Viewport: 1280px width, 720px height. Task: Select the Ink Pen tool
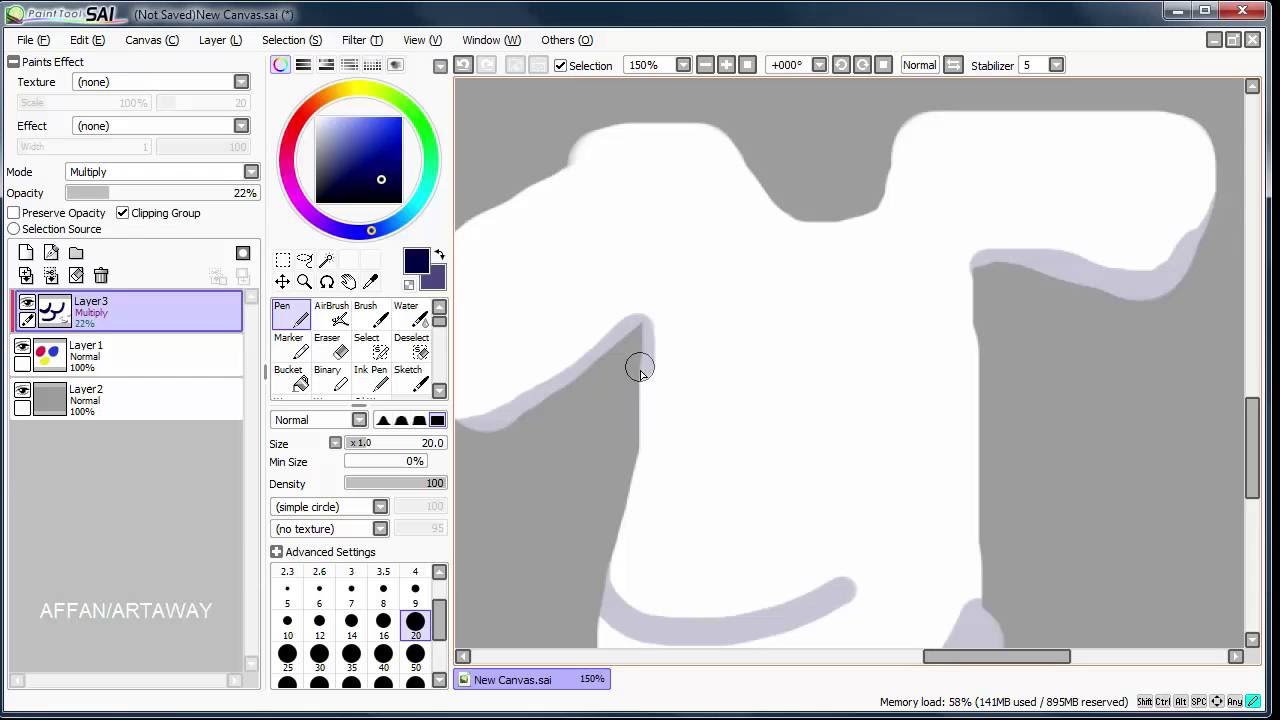point(371,378)
